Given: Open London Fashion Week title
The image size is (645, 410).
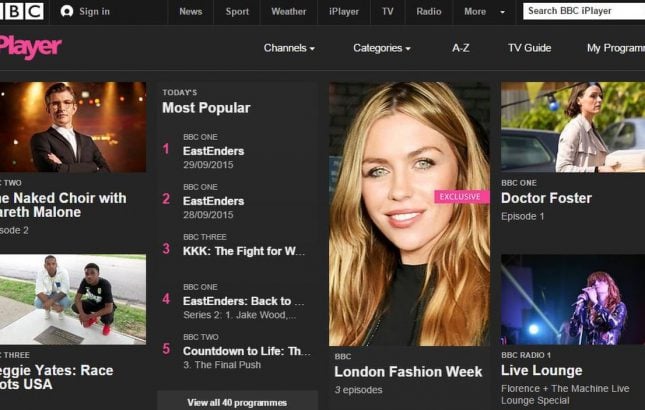Looking at the screenshot, I should [x=408, y=372].
